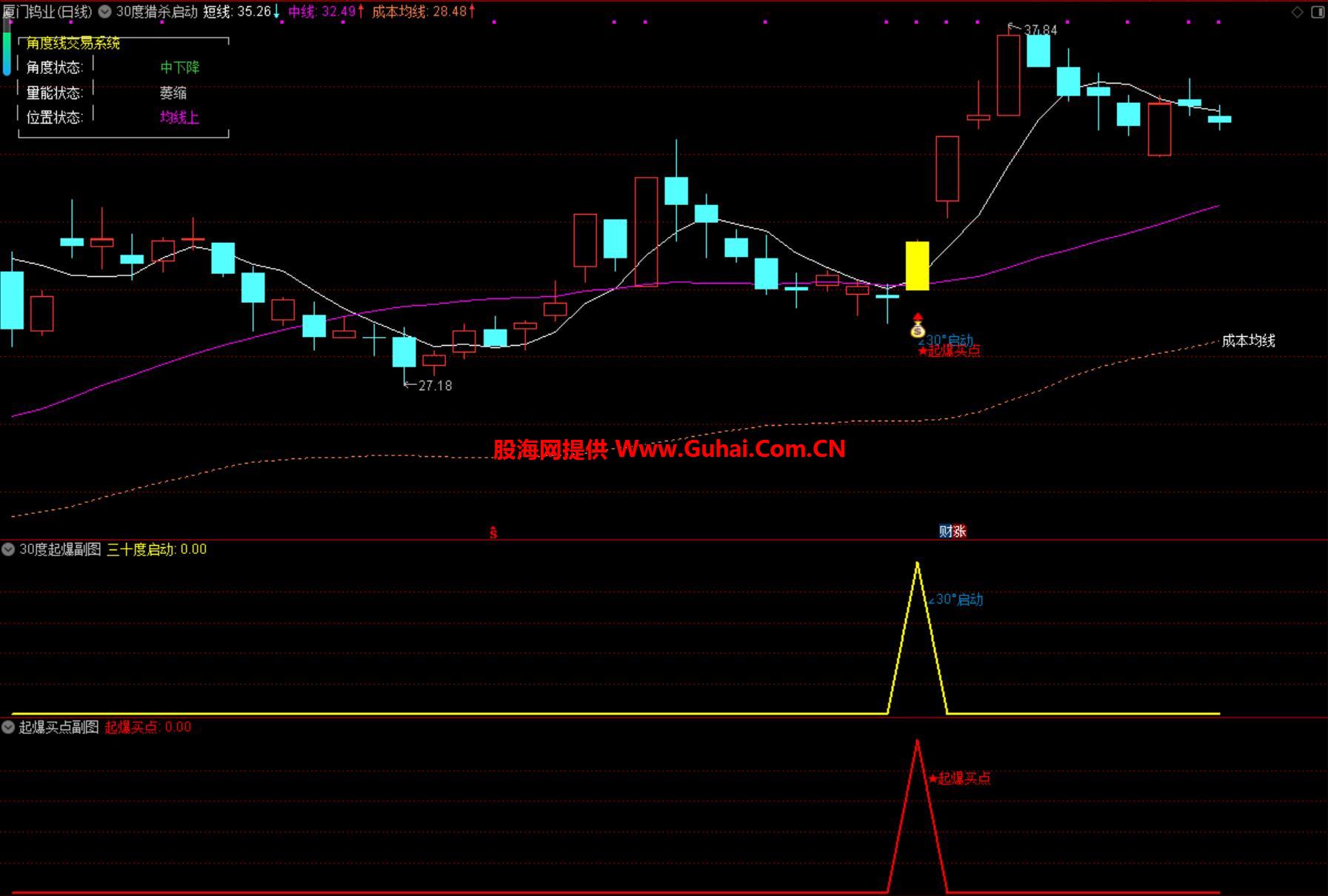Click the red star 起爆买点 marker in main chart
1328x896 pixels.
click(949, 351)
